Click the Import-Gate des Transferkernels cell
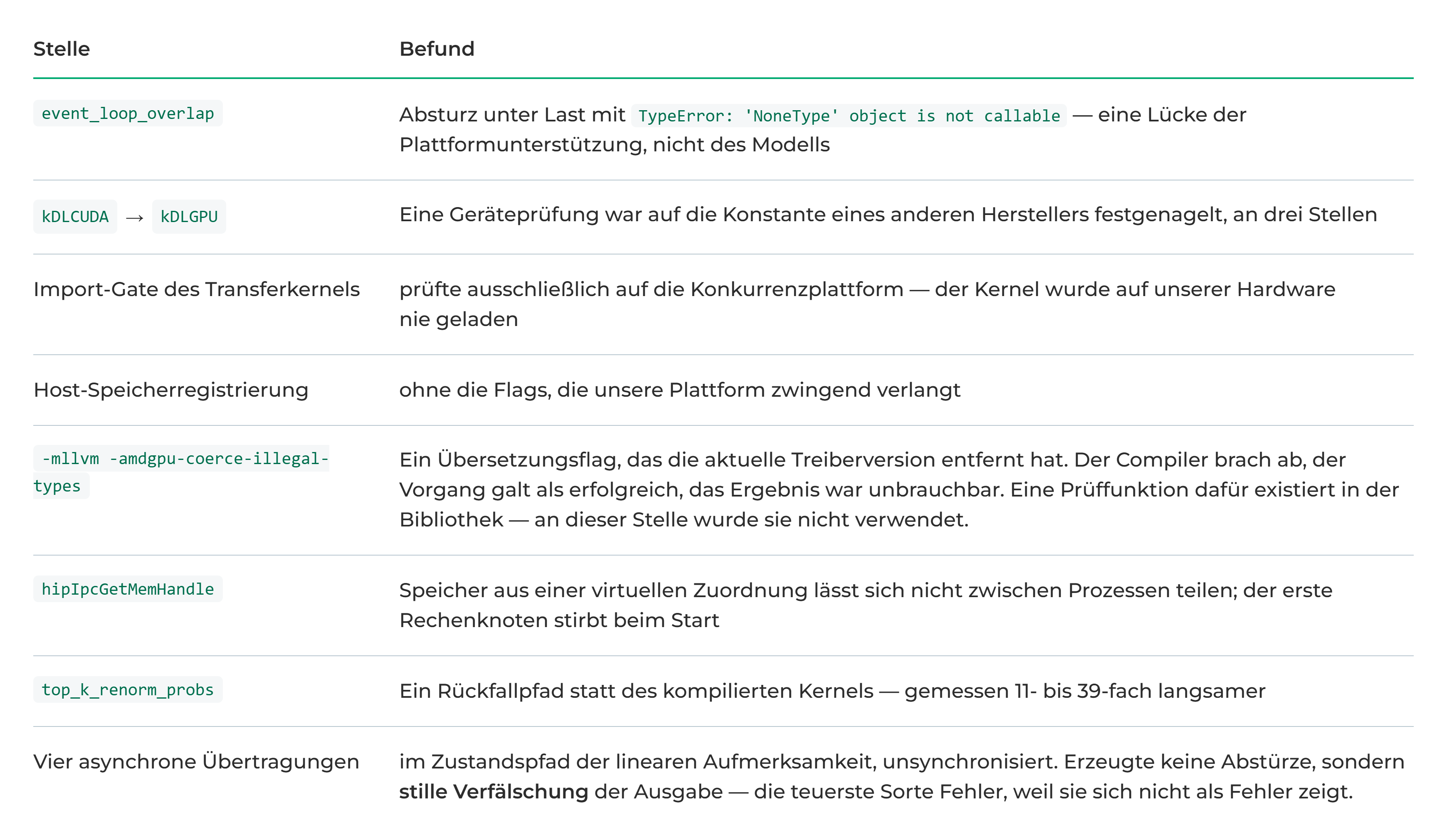The height and width of the screenshot is (840, 1447). 196,289
